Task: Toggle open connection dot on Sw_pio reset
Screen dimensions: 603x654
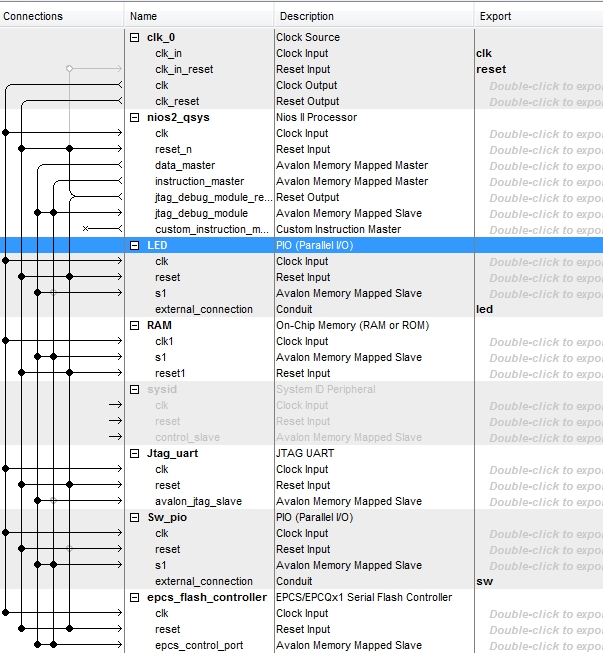Action: [x=70, y=548]
